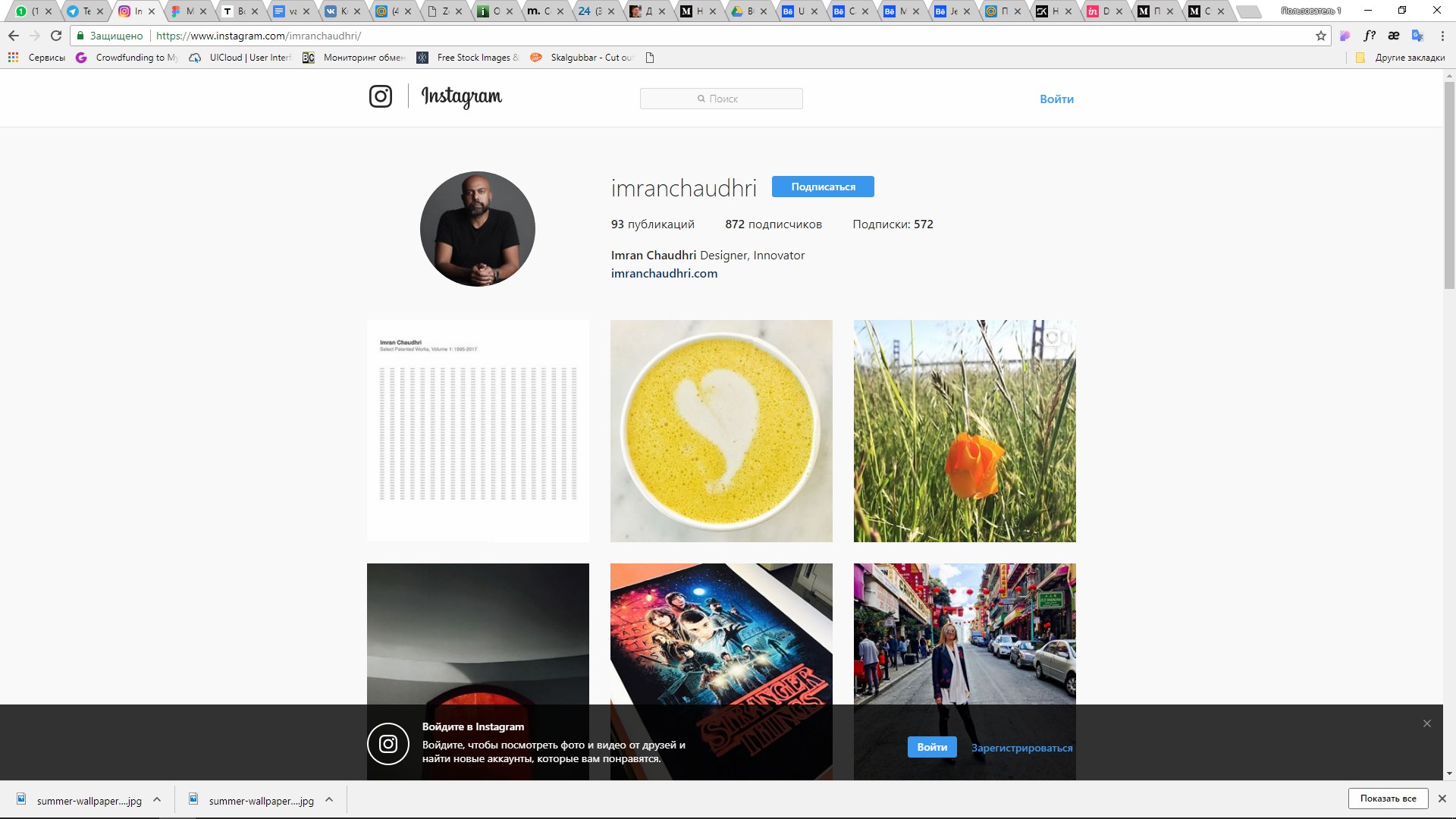Image resolution: width=1456 pixels, height=819 pixels.
Task: Click the Instagram camera logo in the header
Action: pyautogui.click(x=381, y=96)
